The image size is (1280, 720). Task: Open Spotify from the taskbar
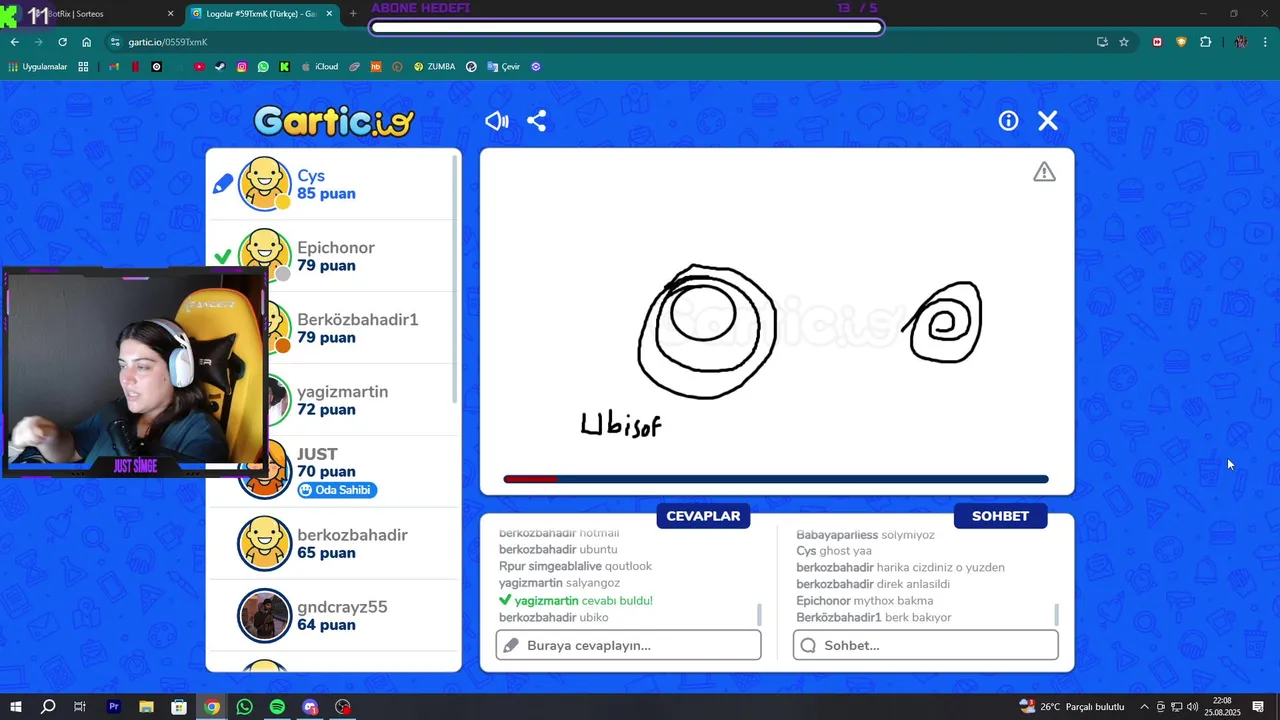pos(277,707)
